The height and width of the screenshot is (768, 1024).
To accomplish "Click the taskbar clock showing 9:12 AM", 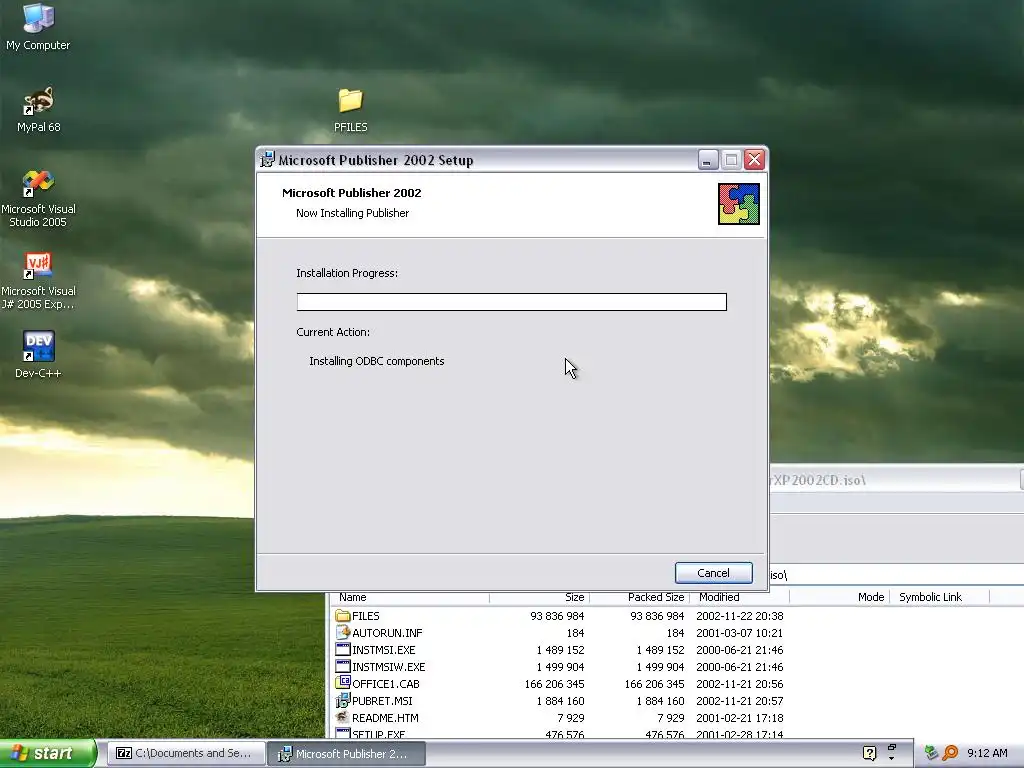I will pyautogui.click(x=987, y=754).
